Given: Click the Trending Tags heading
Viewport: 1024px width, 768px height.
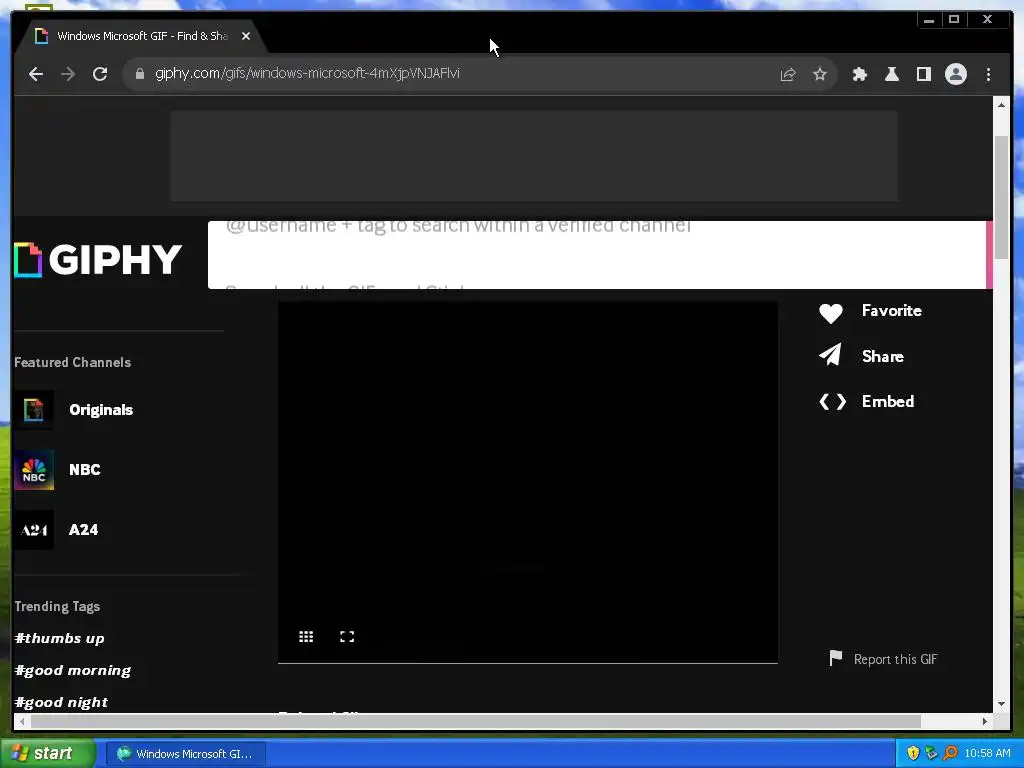Looking at the screenshot, I should [x=57, y=607].
